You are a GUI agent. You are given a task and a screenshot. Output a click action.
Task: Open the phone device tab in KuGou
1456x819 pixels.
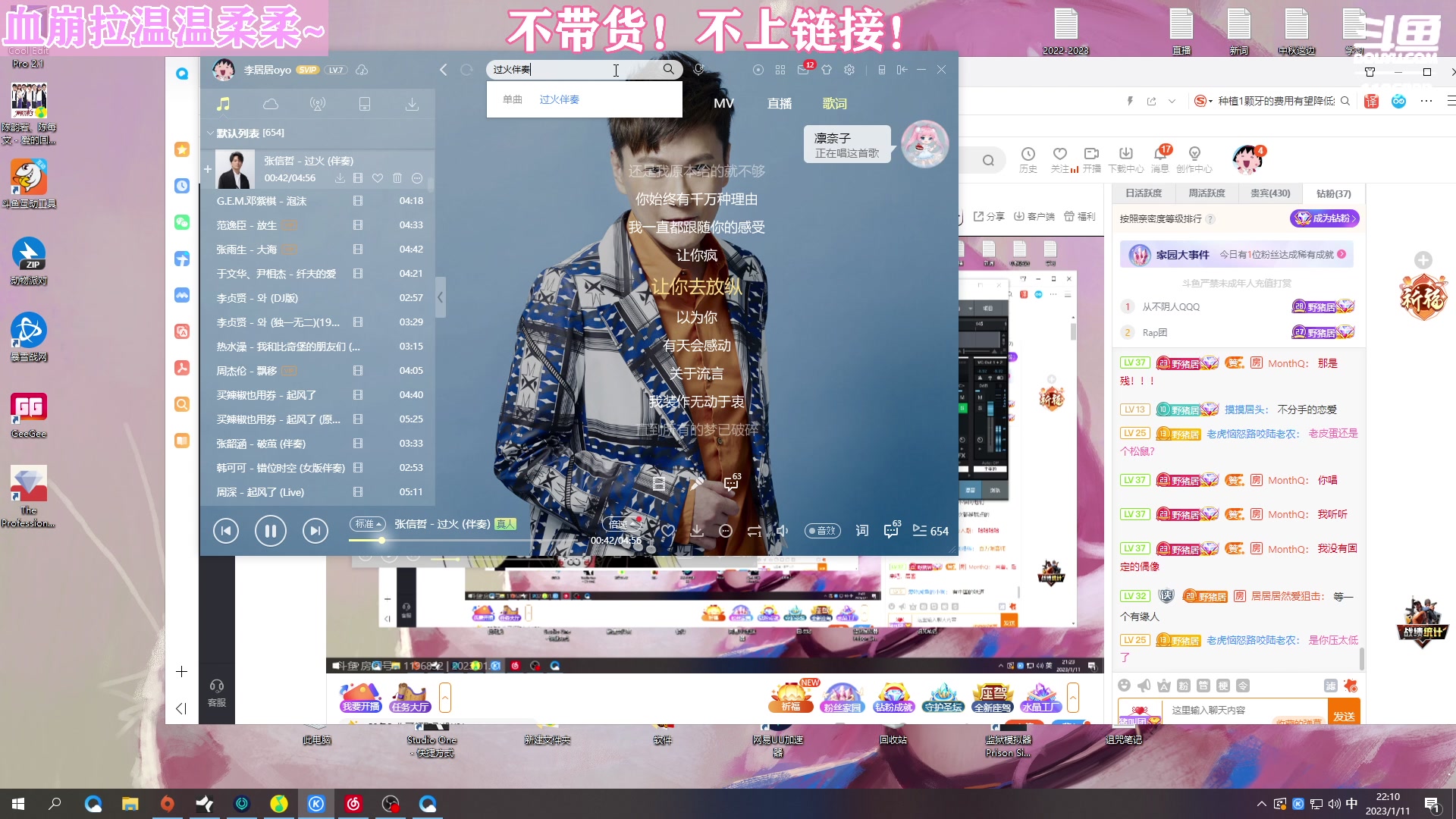pyautogui.click(x=365, y=104)
